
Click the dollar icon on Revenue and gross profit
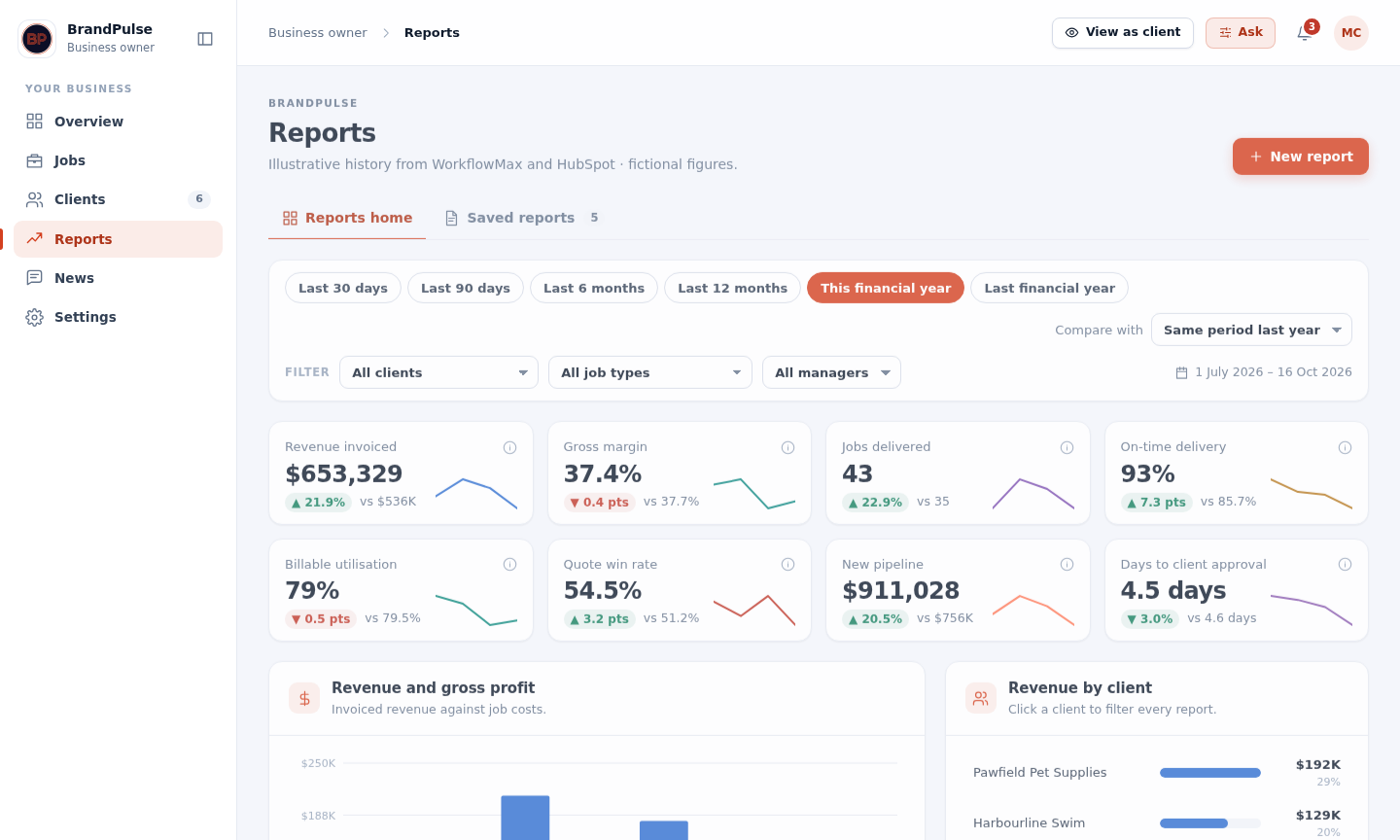click(x=304, y=698)
